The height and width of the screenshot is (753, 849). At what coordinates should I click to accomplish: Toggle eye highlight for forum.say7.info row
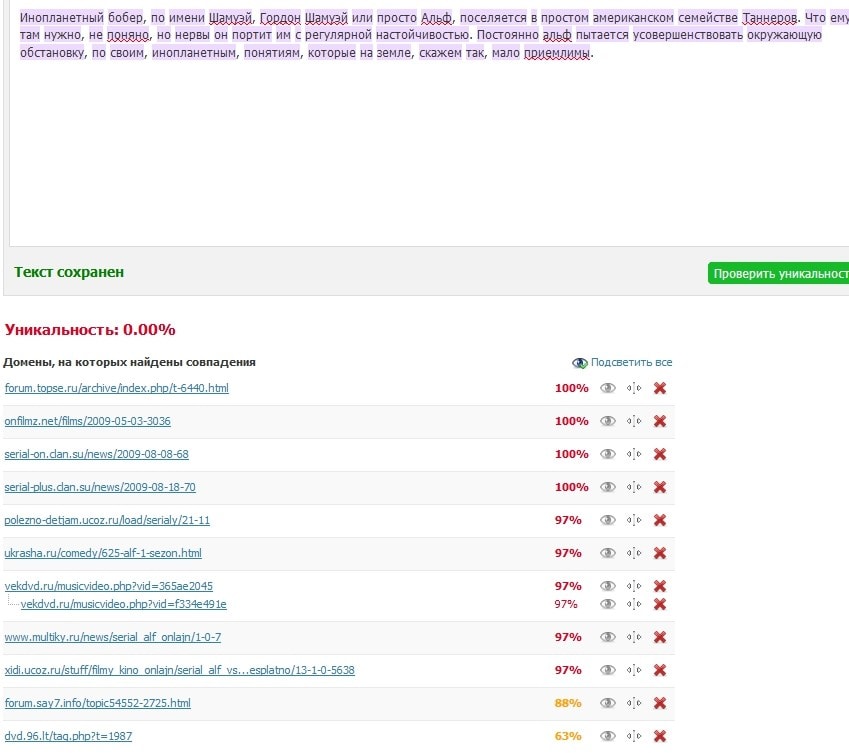click(x=608, y=703)
